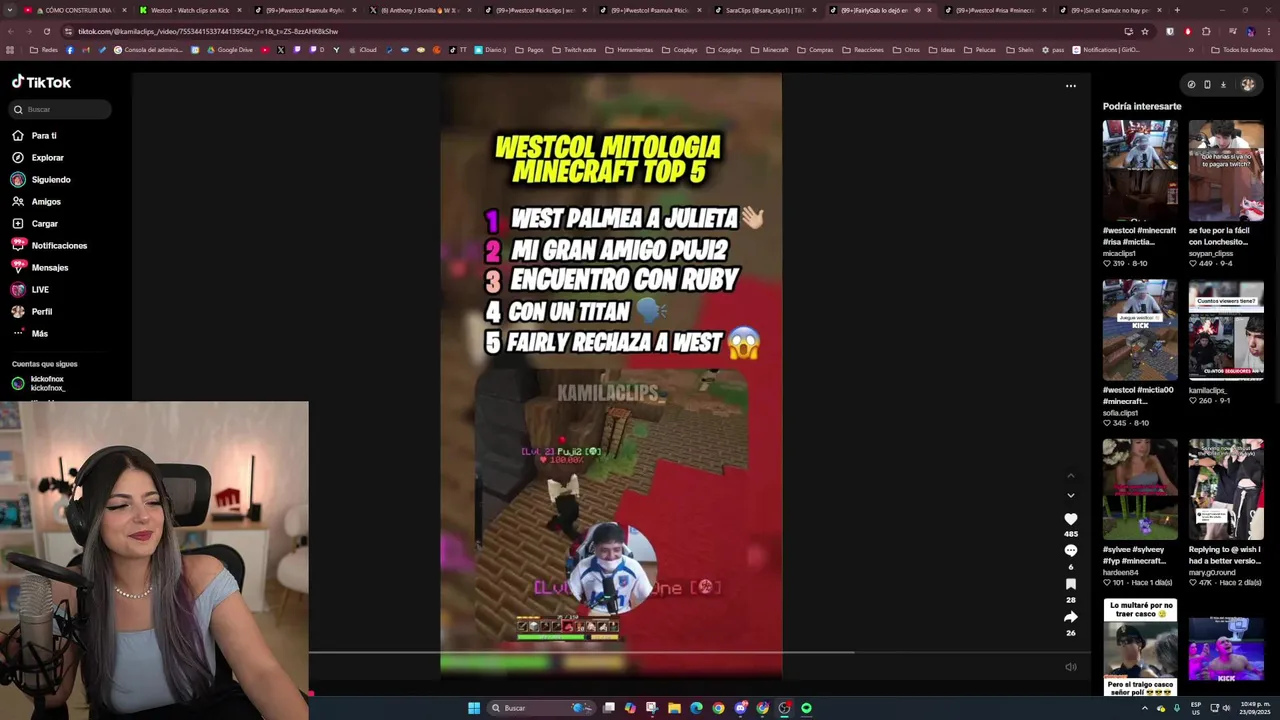Bookmark this page star icon
This screenshot has height=720, width=1280.
1145,31
